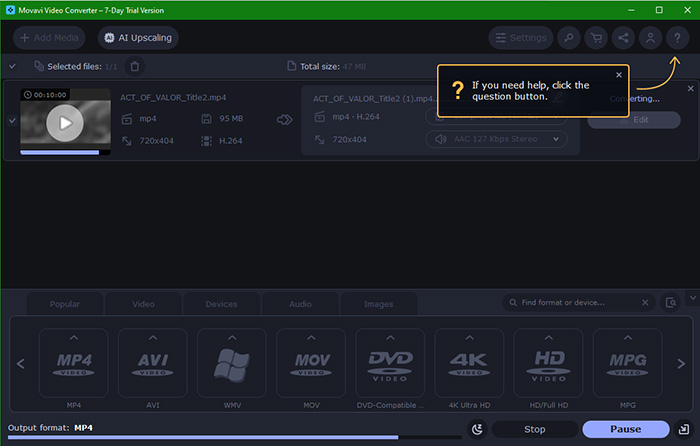Open the shopping cart icon

pyautogui.click(x=596, y=38)
